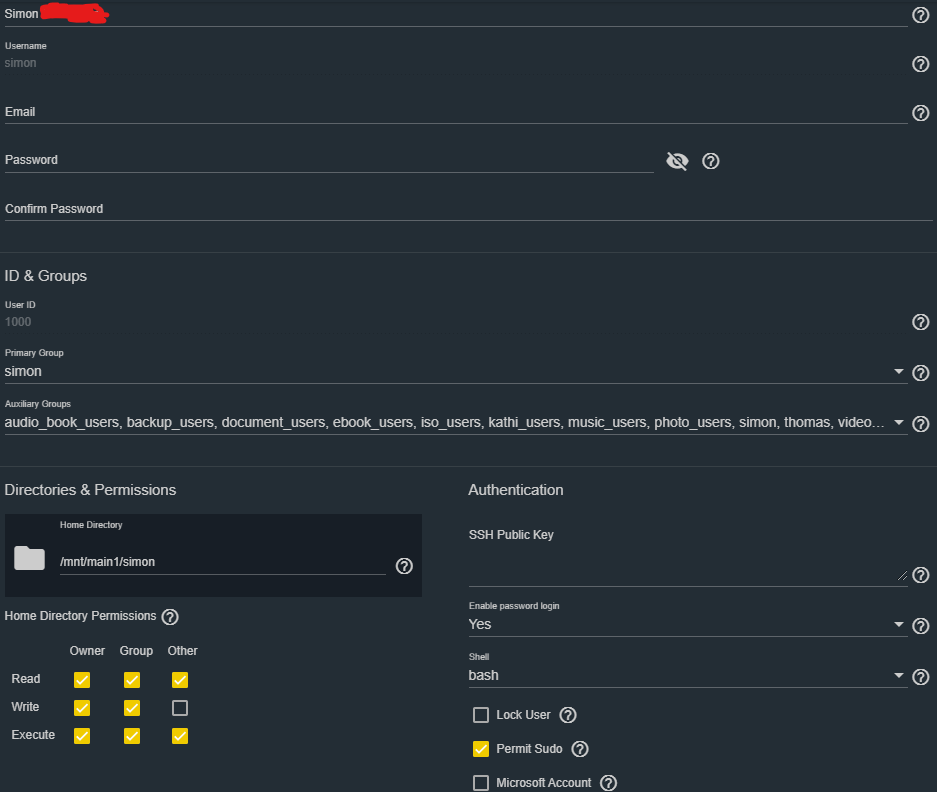Toggle Group Execute permission checkbox
The width and height of the screenshot is (937, 792).
[132, 736]
